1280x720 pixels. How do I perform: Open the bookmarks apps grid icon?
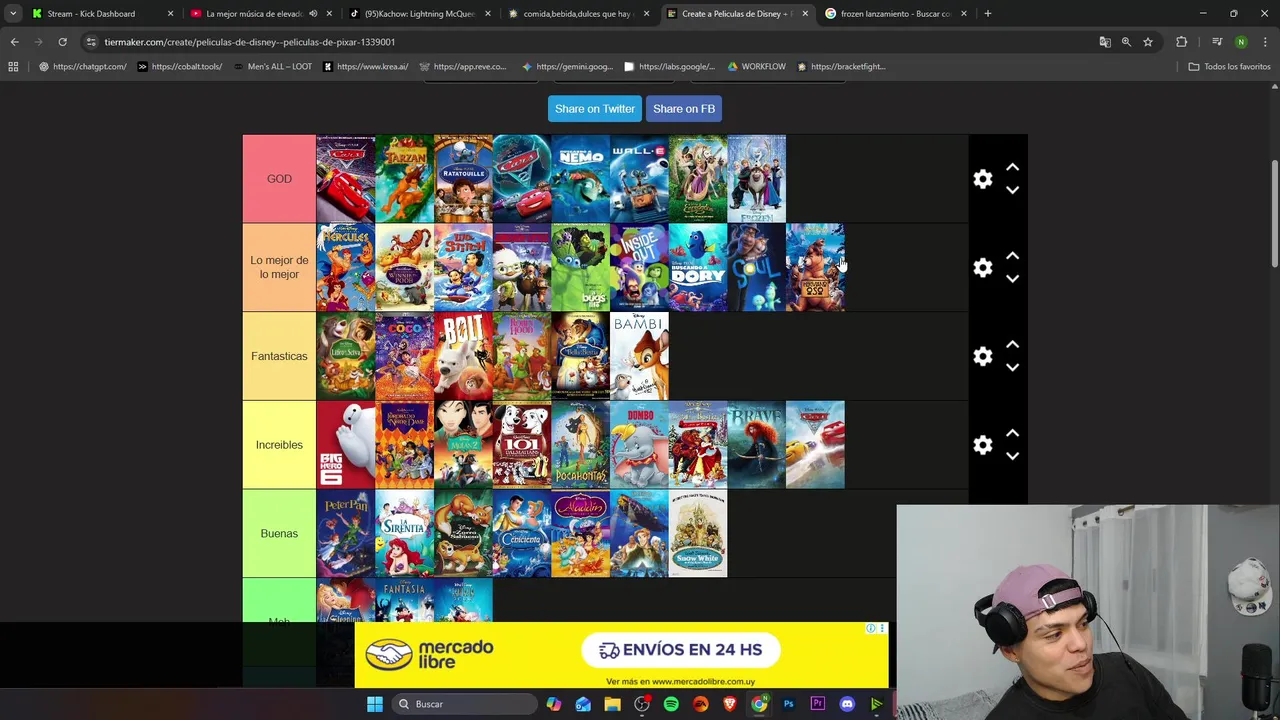13,67
